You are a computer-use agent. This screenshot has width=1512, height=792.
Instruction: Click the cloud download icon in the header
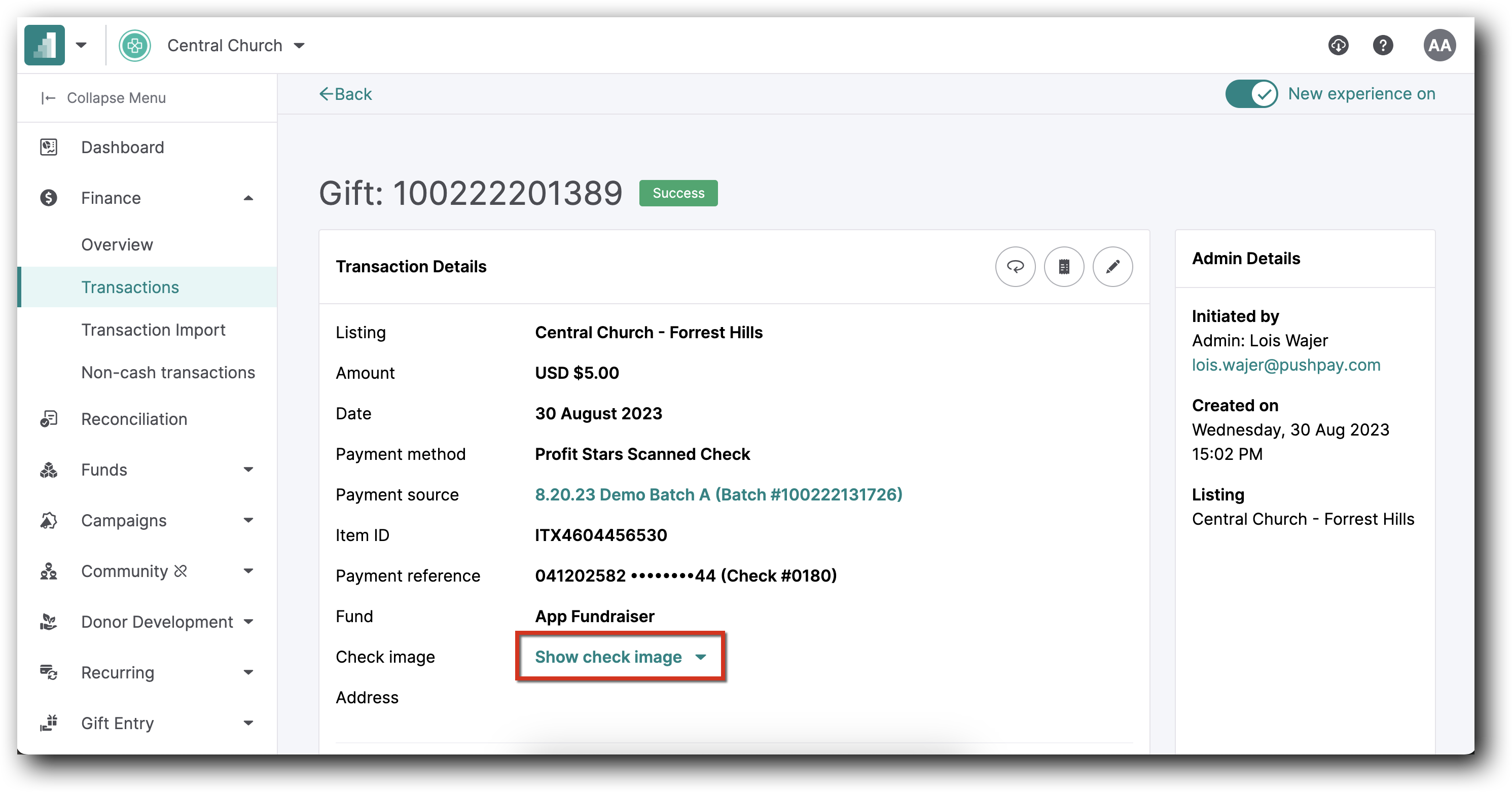click(x=1338, y=45)
